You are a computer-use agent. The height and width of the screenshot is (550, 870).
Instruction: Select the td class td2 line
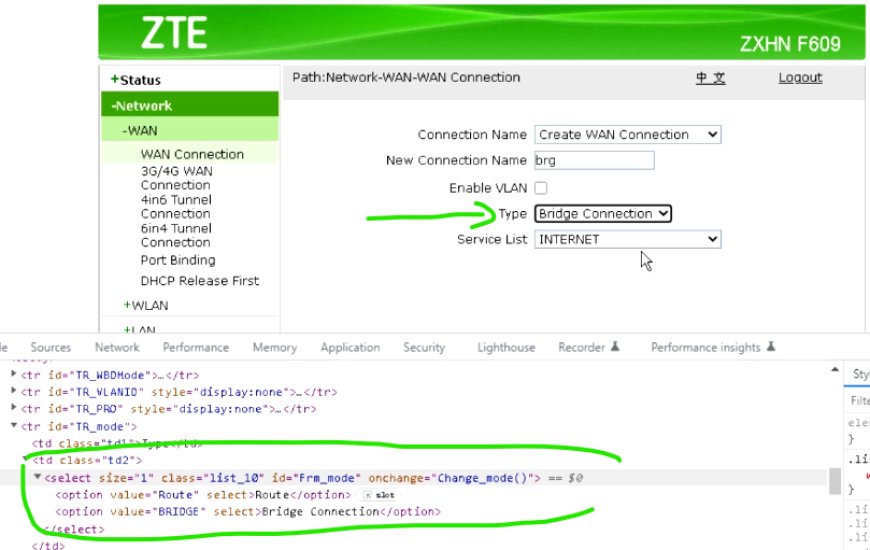(87, 461)
